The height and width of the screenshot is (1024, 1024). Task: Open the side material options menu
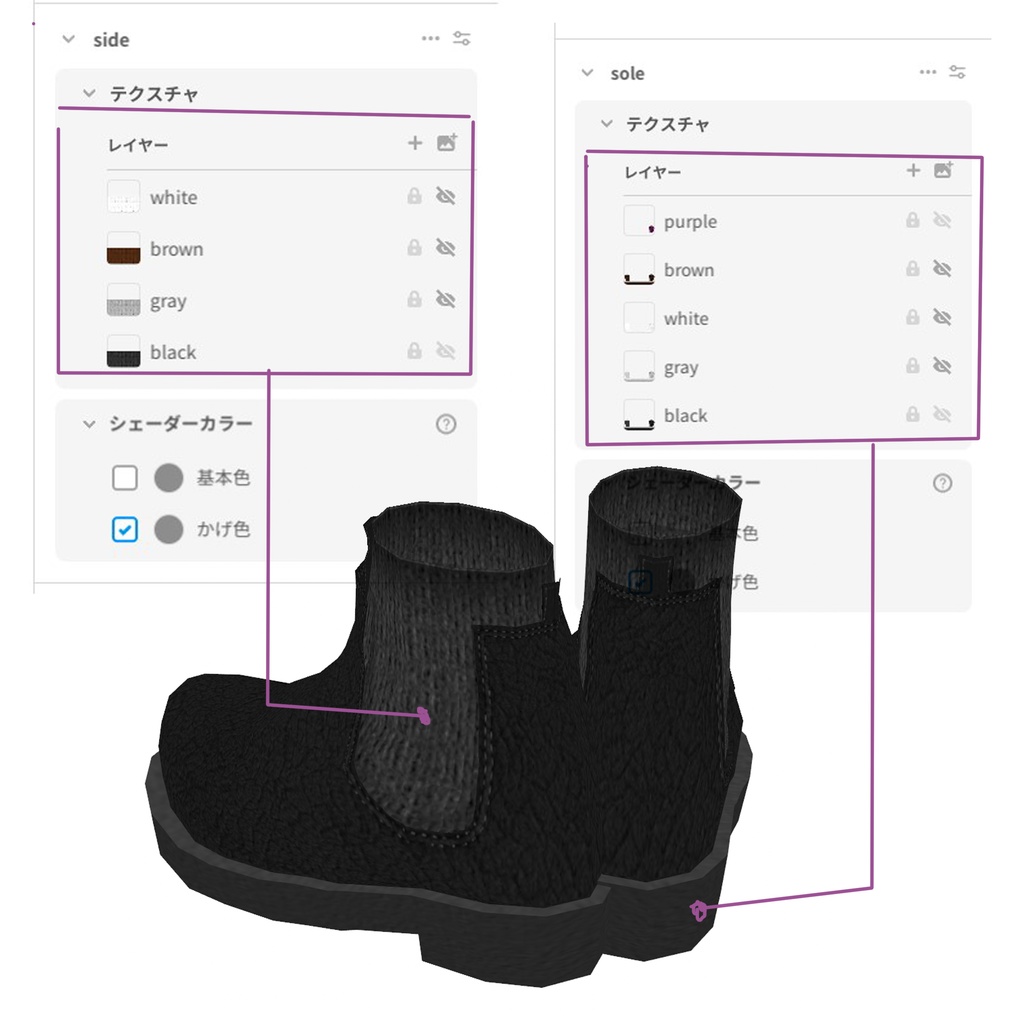430,39
